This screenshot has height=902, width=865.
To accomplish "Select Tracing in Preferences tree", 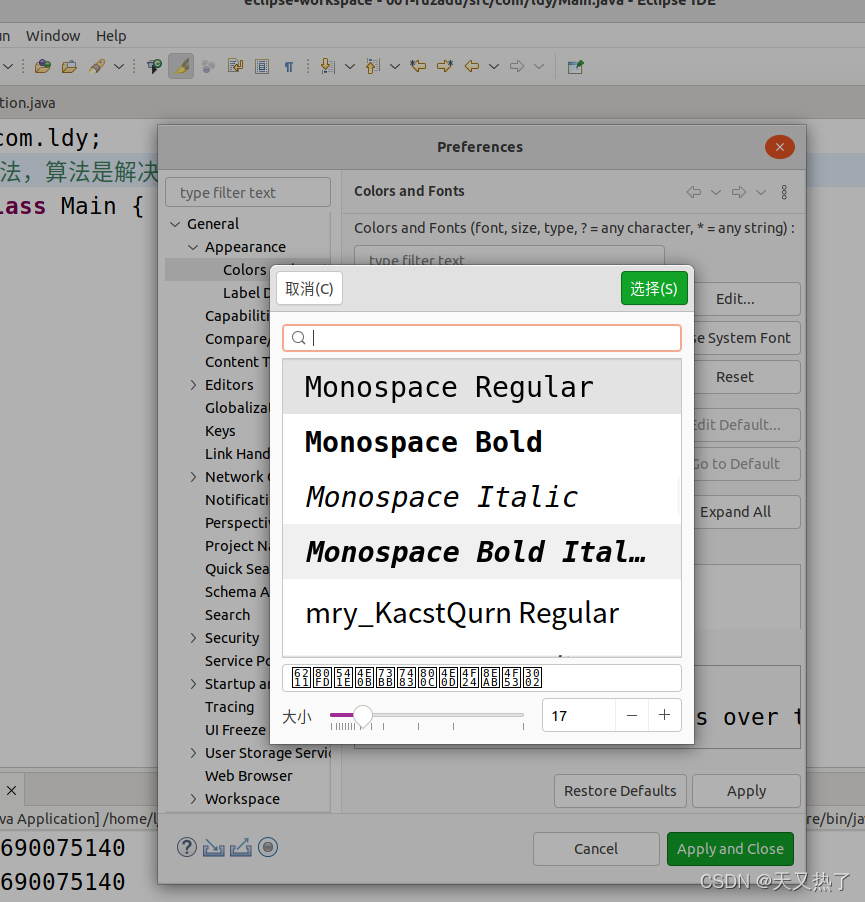I will pos(229,707).
